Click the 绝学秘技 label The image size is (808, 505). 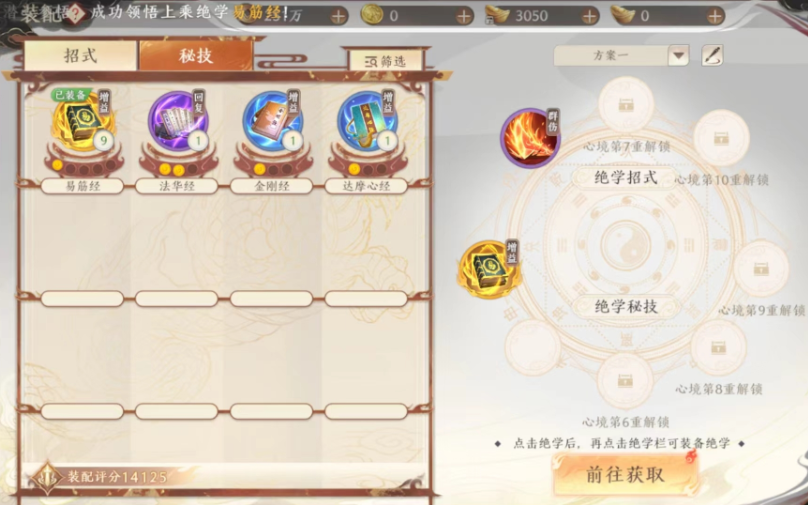626,307
